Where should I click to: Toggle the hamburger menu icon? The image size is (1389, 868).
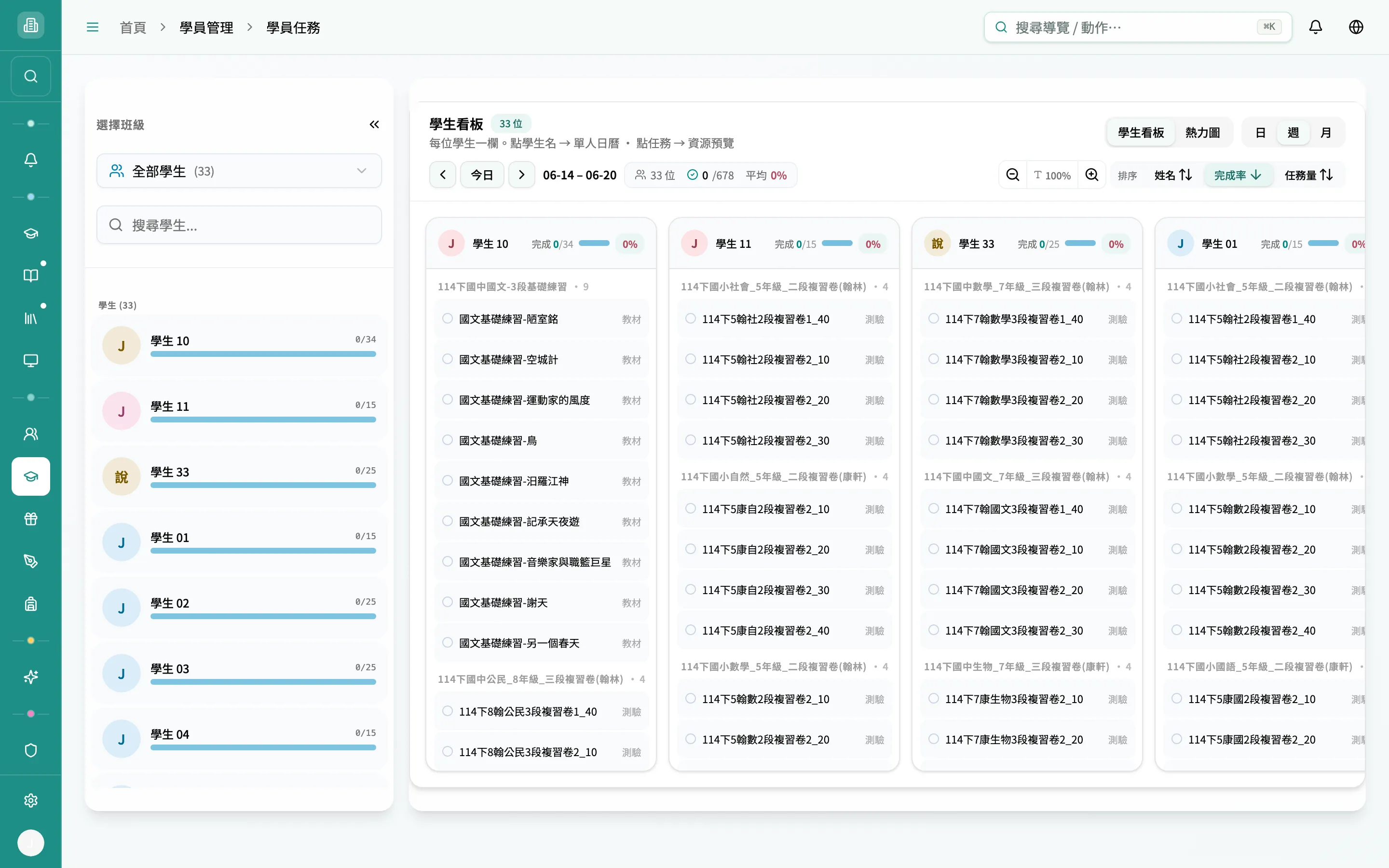click(x=93, y=27)
